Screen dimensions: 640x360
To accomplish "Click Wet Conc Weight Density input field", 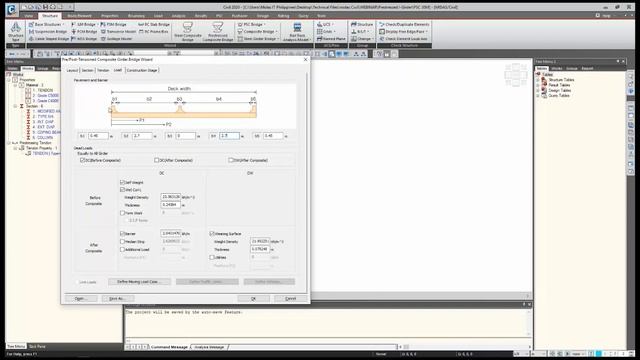I will click(x=171, y=197).
